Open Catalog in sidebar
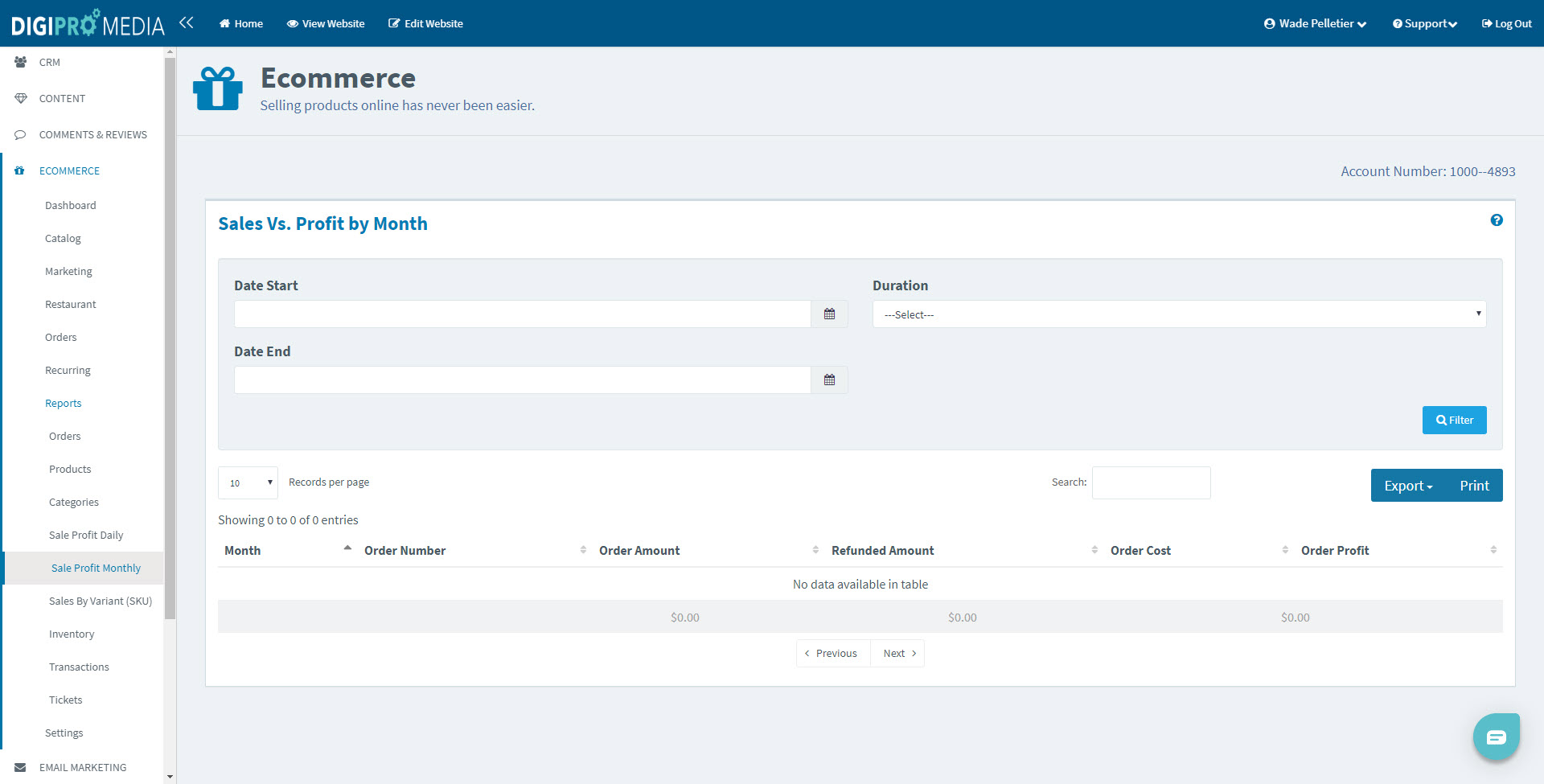1544x784 pixels. [x=63, y=239]
